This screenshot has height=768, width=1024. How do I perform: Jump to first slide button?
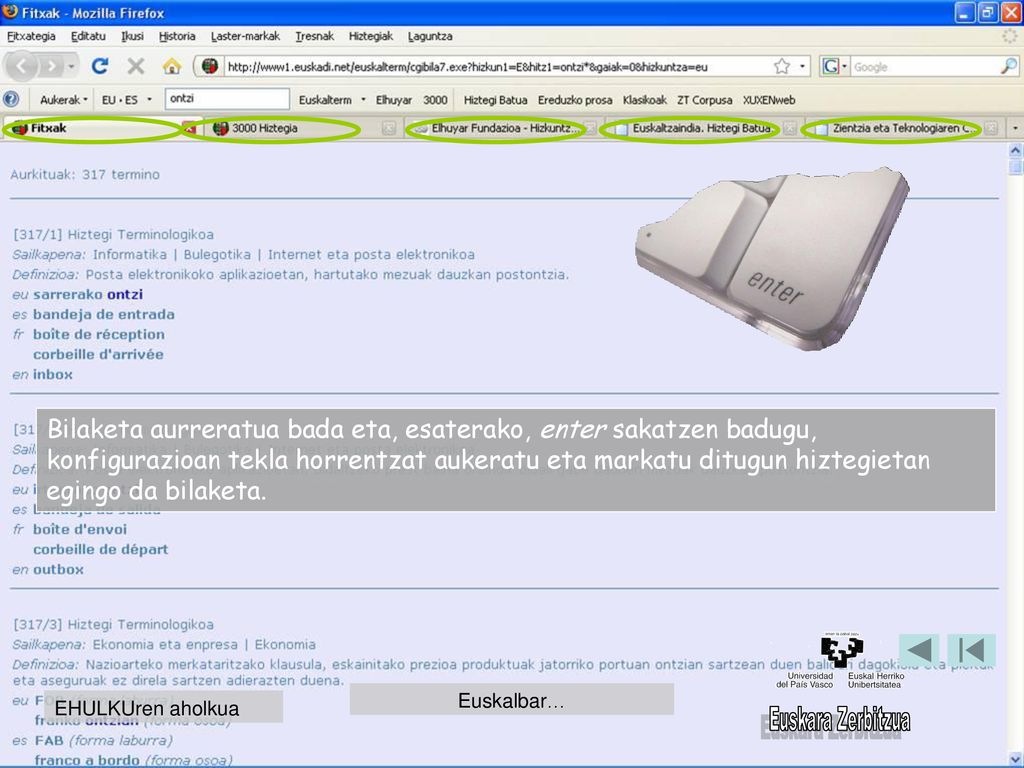972,650
